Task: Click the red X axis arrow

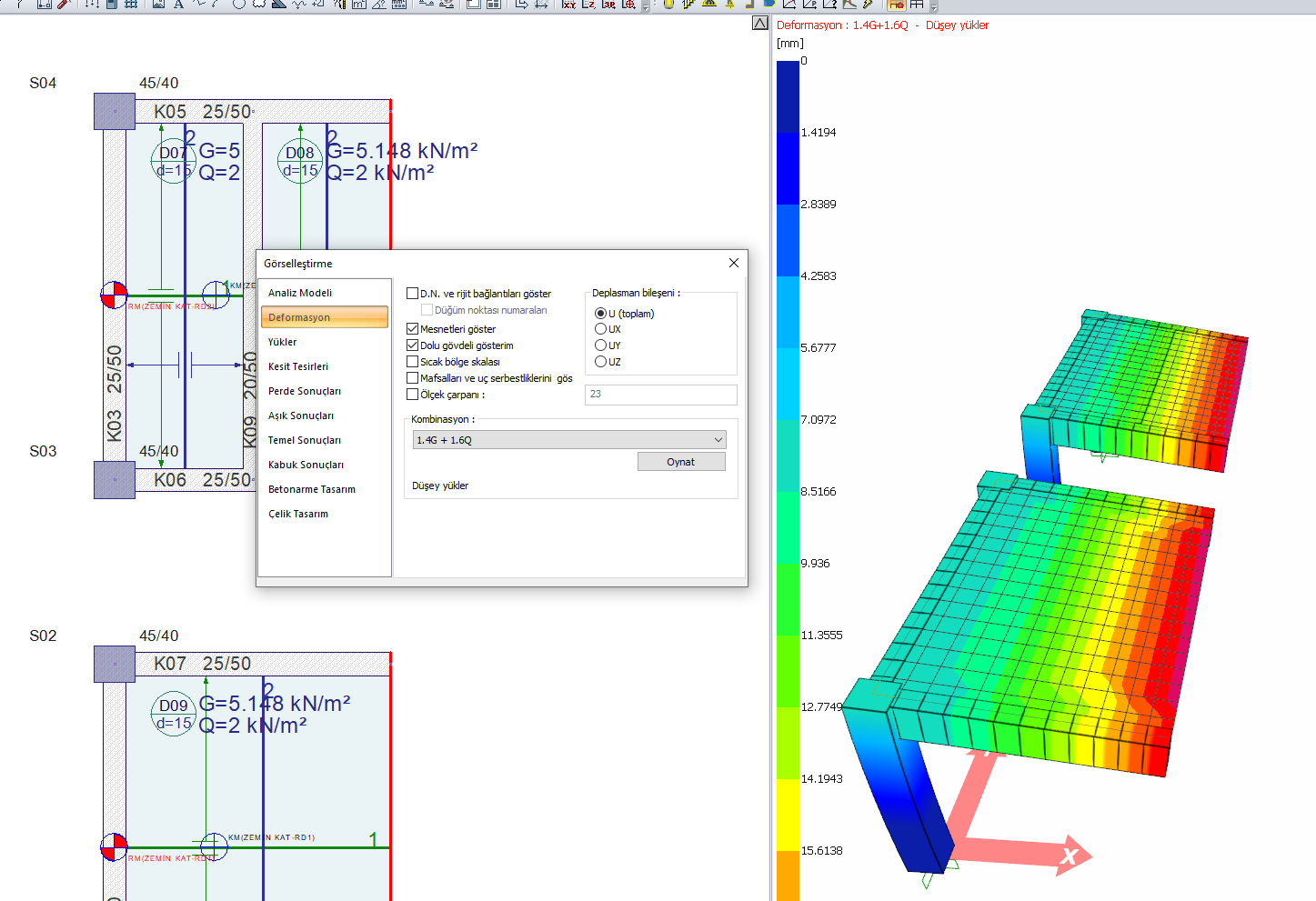Action: click(x=1028, y=854)
